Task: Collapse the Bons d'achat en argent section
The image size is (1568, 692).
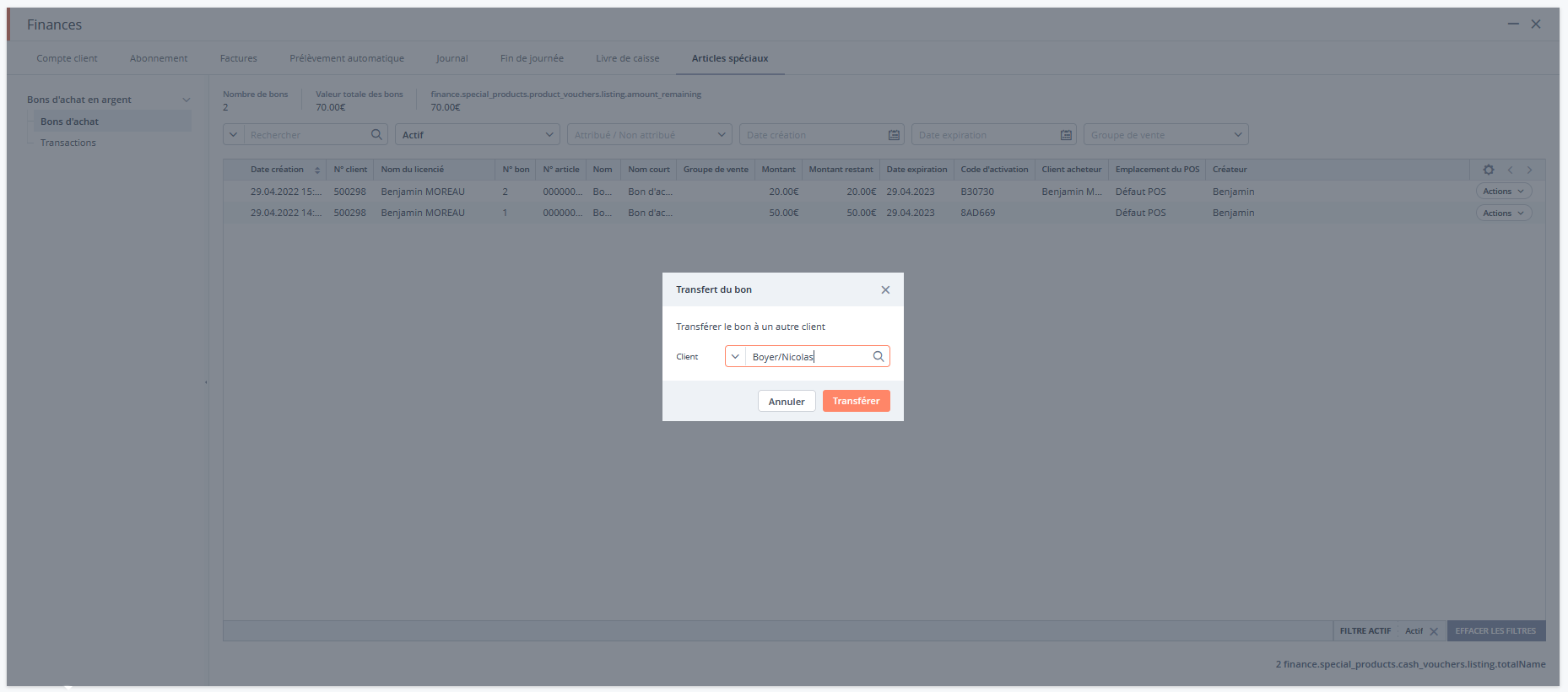Action: pos(187,100)
